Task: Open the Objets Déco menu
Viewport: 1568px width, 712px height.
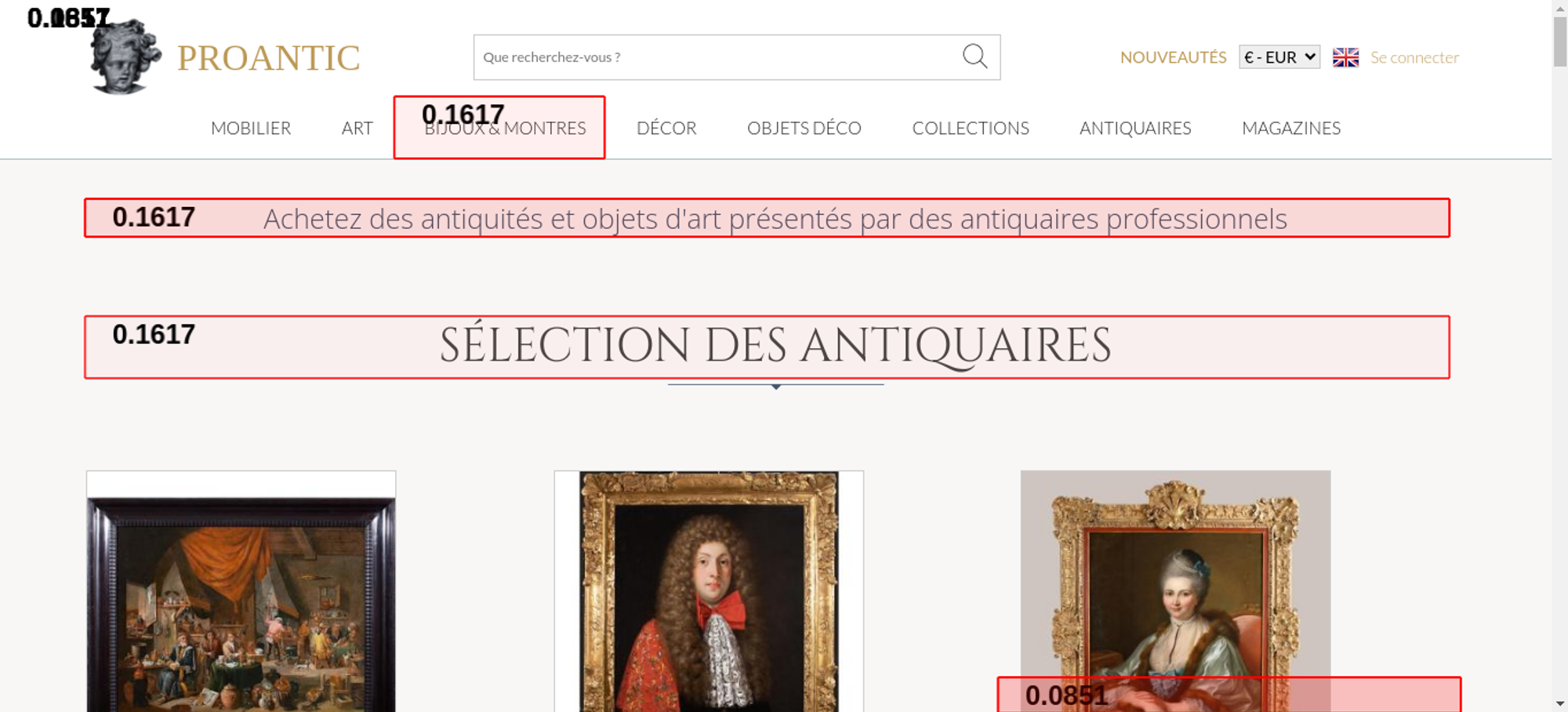Action: pos(804,128)
